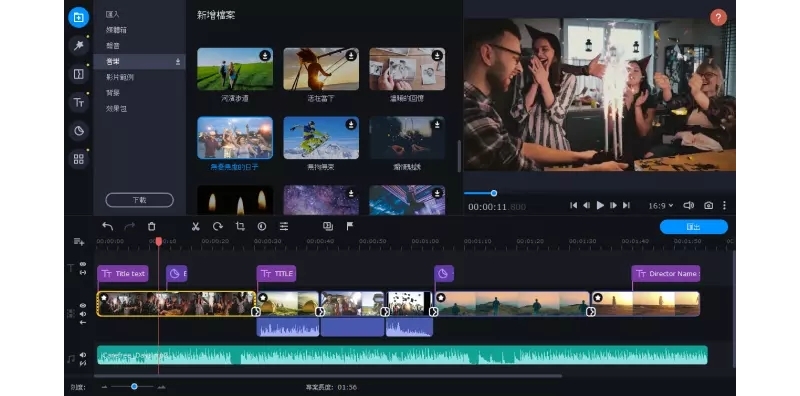This screenshot has height=396, width=800.
Task: Select the 背景 sidebar category
Action: click(113, 93)
